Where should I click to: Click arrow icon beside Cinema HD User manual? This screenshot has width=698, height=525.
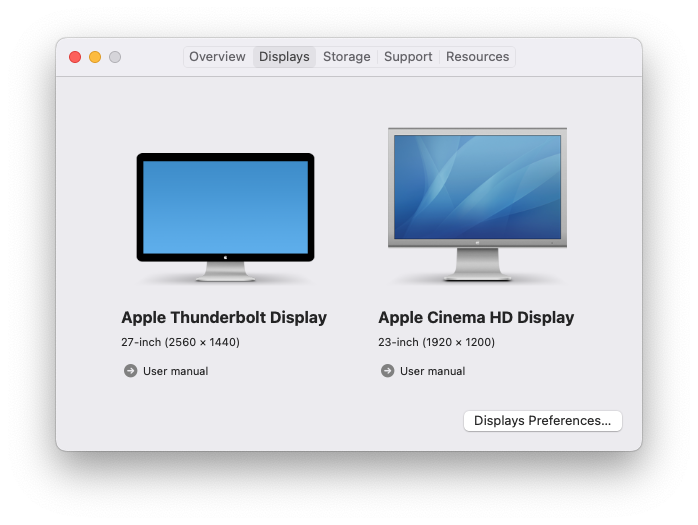(x=387, y=370)
